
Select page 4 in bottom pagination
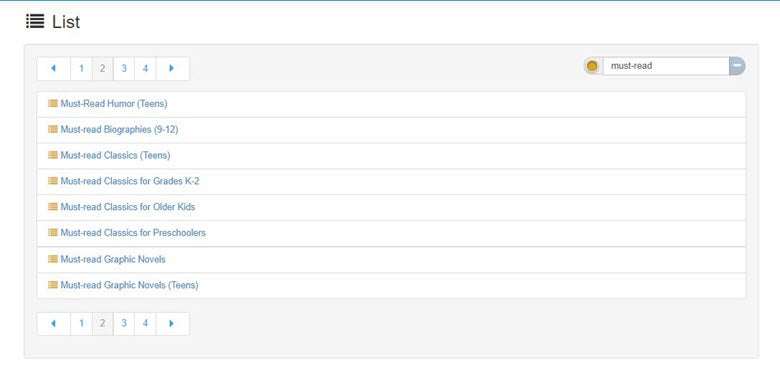(x=145, y=324)
